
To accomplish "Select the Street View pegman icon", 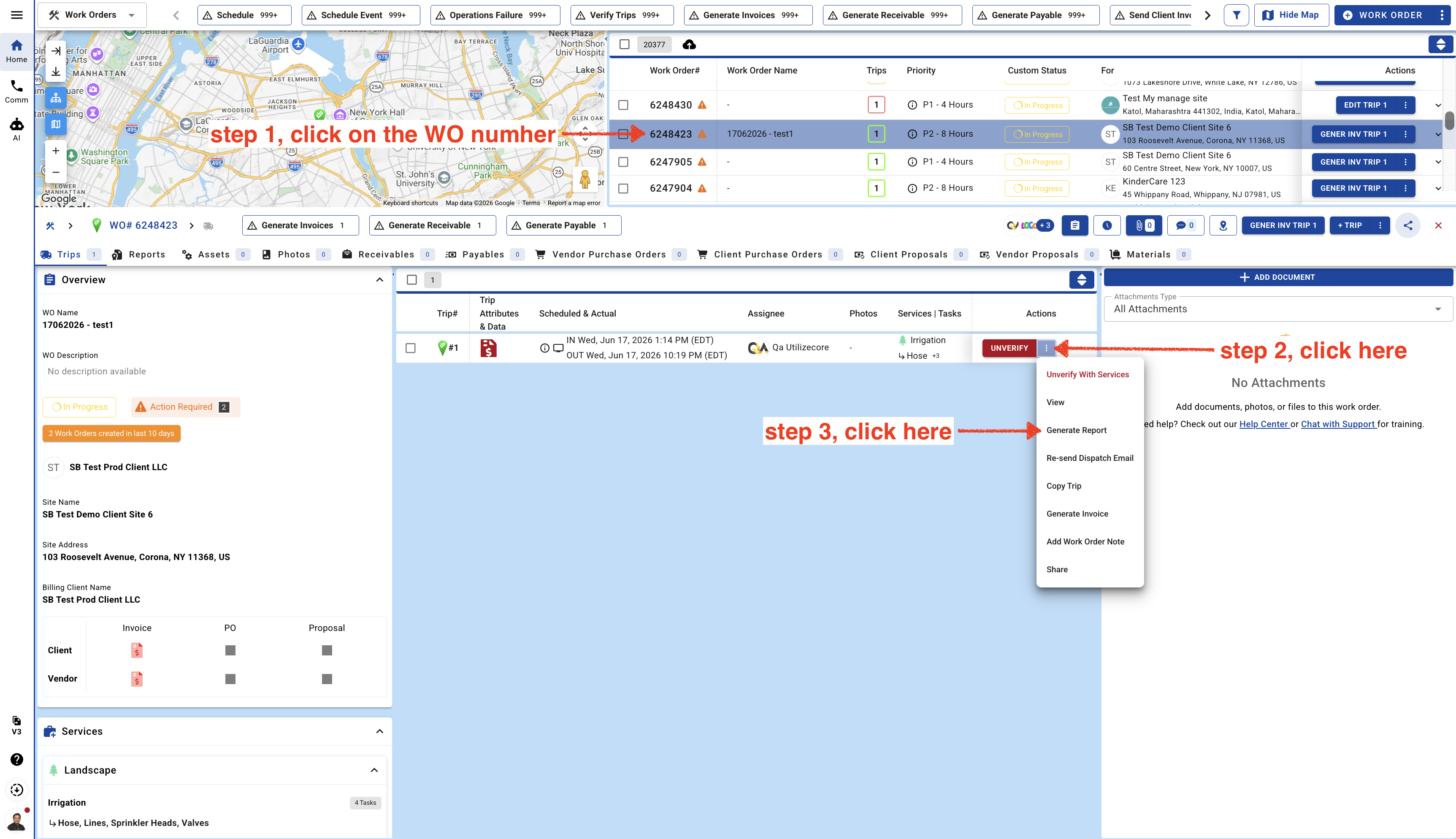I will point(585,179).
